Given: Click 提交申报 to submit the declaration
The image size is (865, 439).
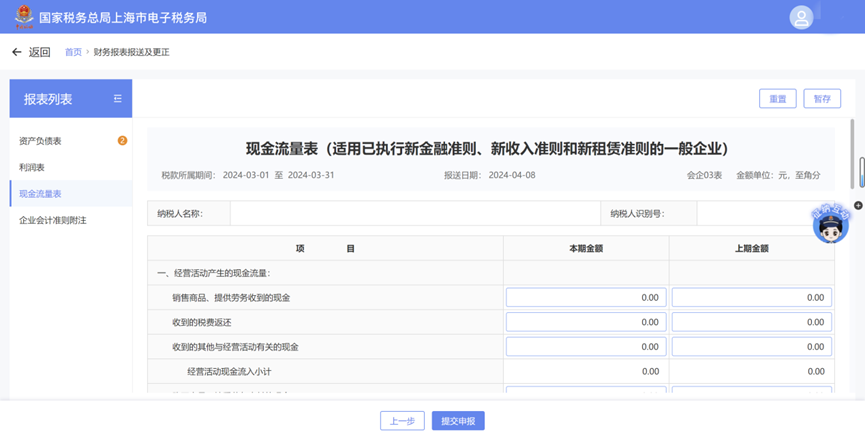Looking at the screenshot, I should coord(458,421).
